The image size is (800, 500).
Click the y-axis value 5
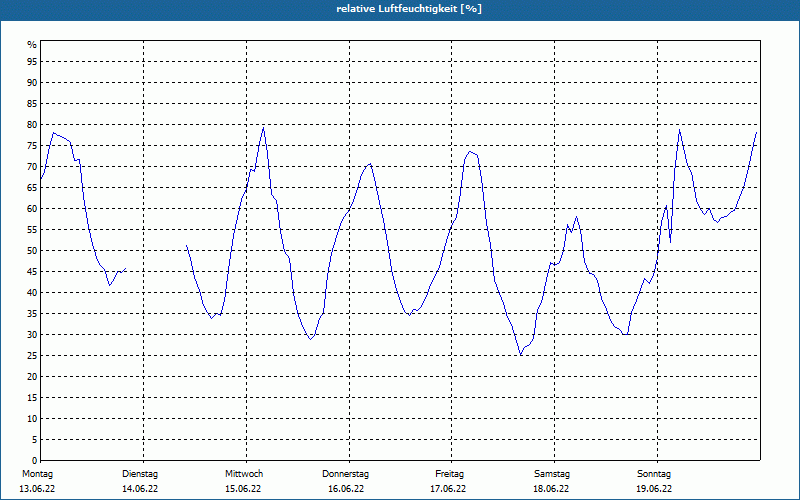(x=35, y=440)
